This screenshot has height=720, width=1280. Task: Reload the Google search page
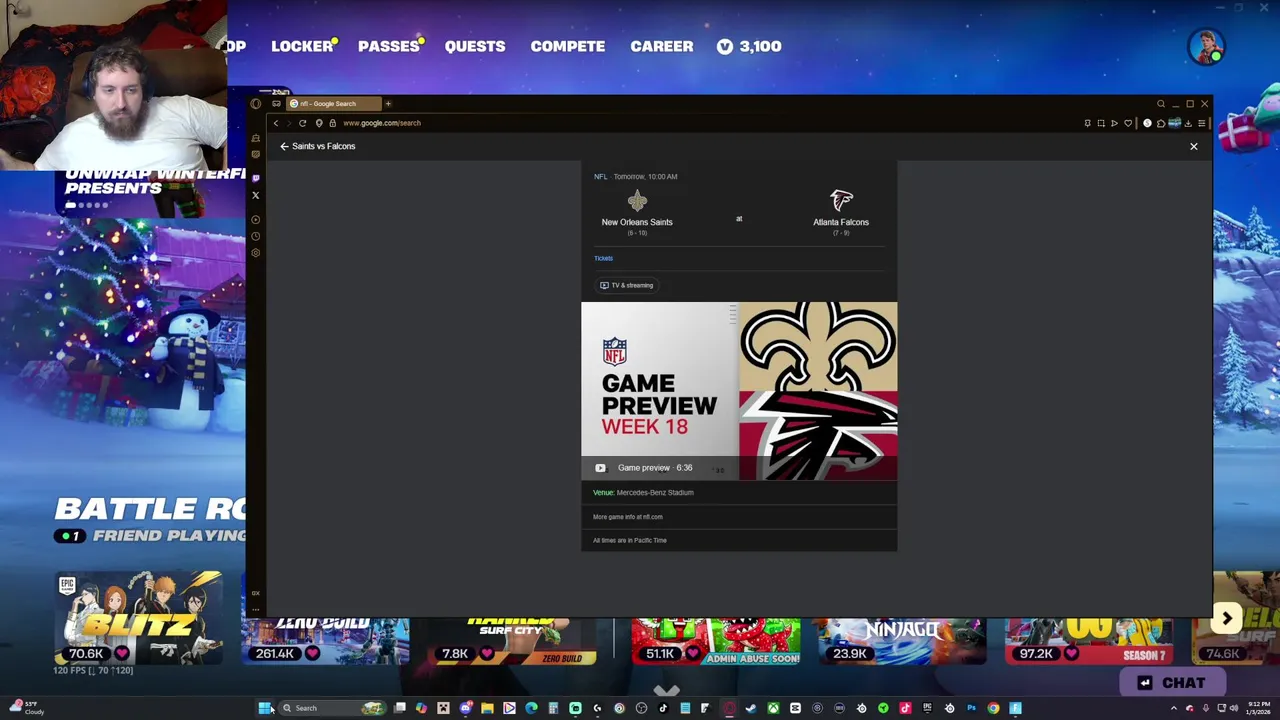[x=302, y=123]
